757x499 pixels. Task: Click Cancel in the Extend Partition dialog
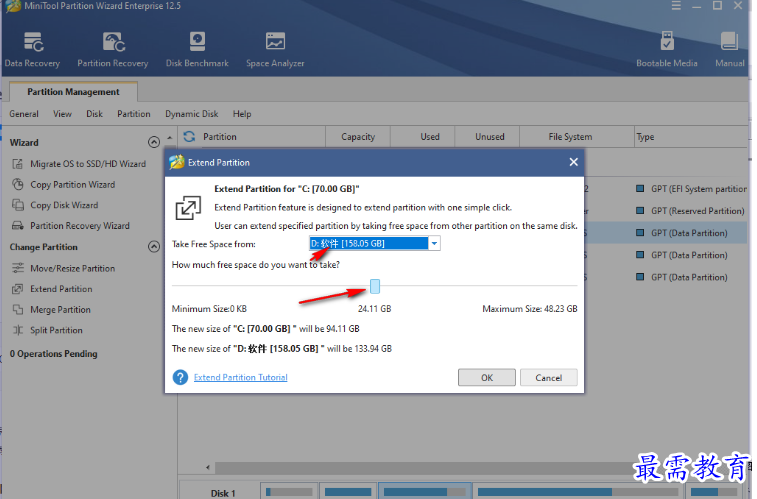[548, 377]
